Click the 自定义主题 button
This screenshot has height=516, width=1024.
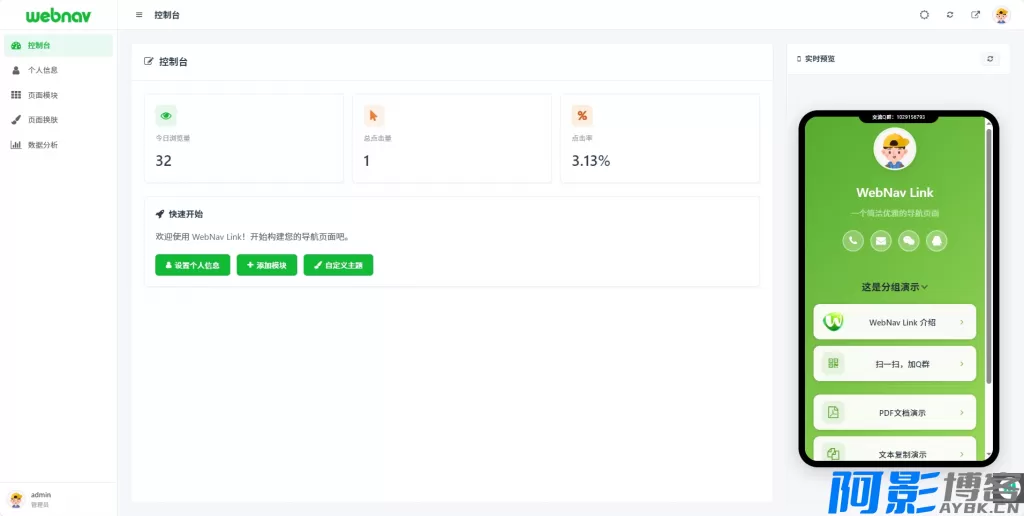click(338, 265)
